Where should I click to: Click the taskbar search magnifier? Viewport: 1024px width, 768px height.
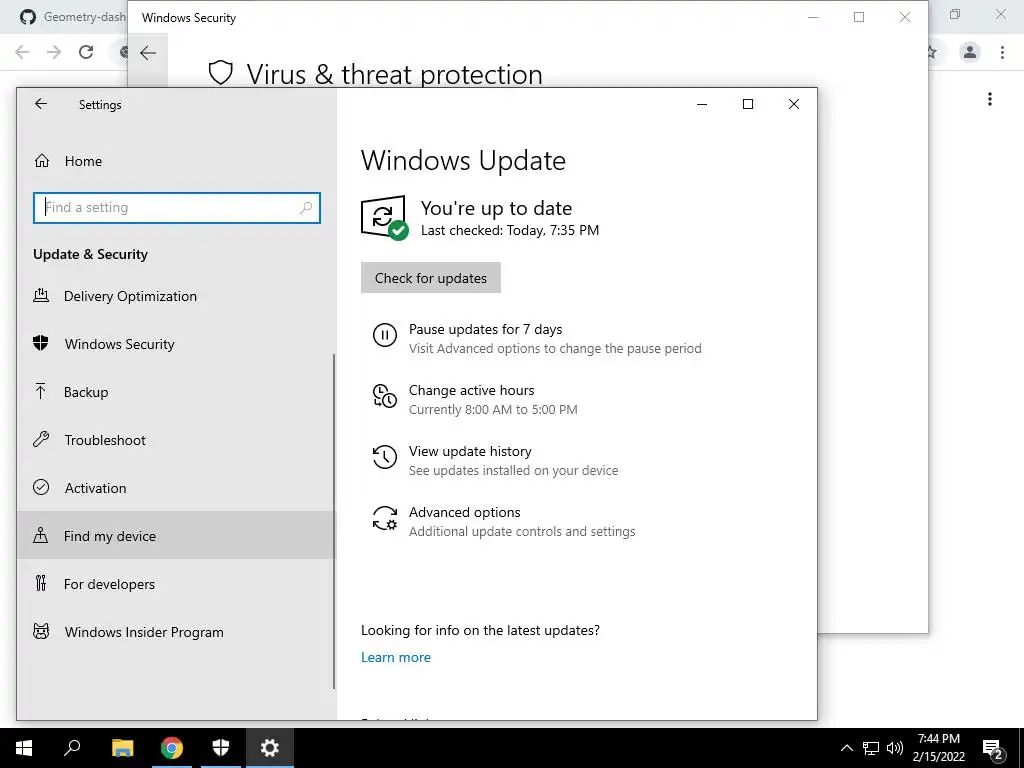point(72,748)
